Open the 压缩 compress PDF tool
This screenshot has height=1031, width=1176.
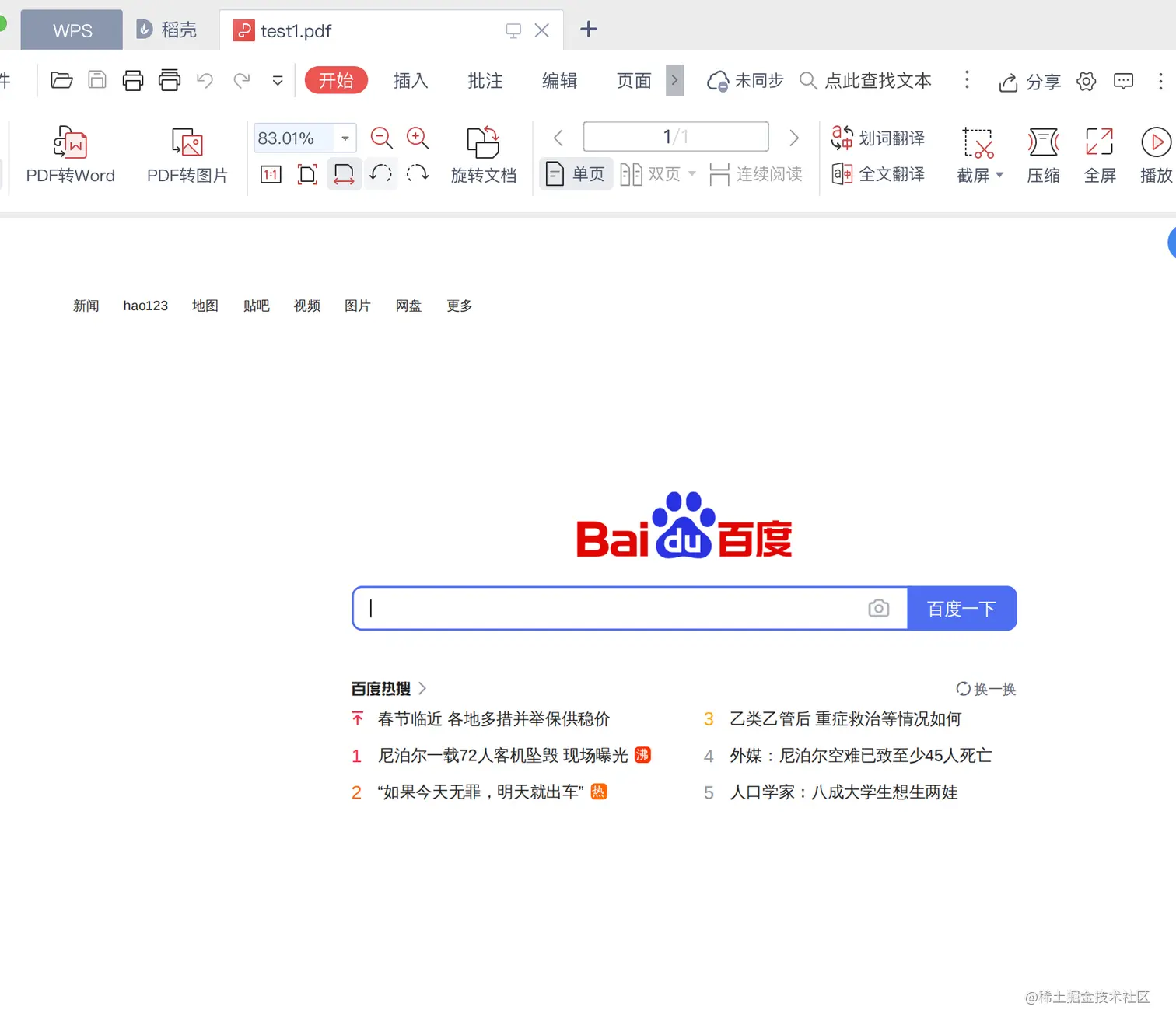click(1043, 153)
